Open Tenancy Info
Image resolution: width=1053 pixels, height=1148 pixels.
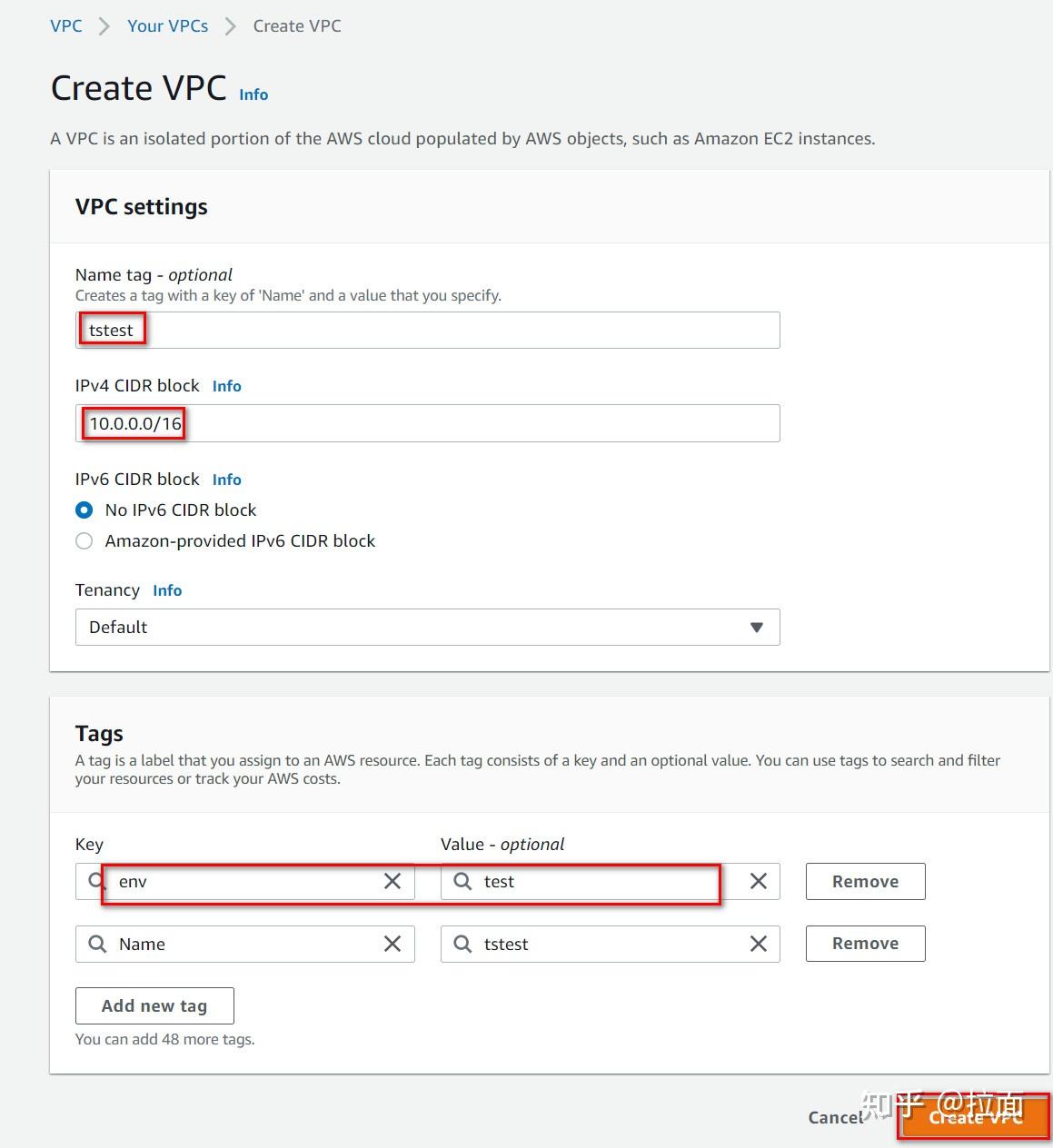[x=167, y=590]
